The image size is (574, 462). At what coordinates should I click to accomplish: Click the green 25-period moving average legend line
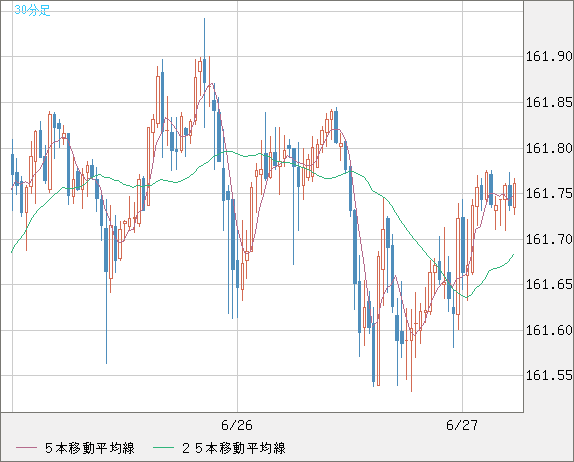163,448
